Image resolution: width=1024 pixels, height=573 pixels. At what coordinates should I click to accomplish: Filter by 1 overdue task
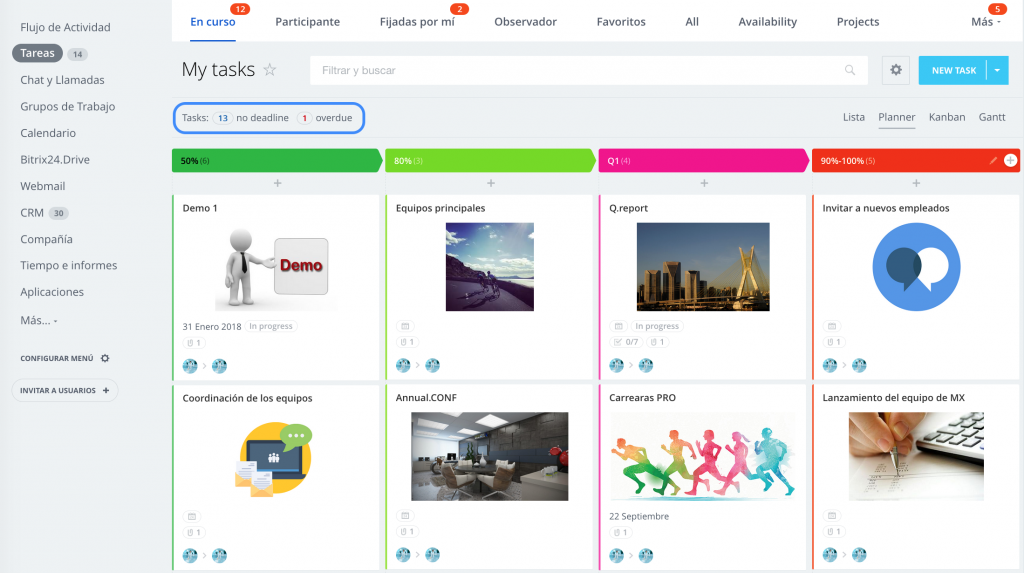tap(325, 118)
